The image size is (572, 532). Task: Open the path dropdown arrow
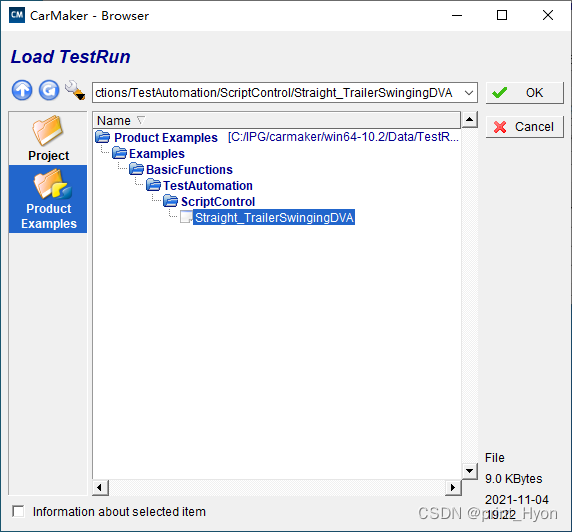(469, 93)
